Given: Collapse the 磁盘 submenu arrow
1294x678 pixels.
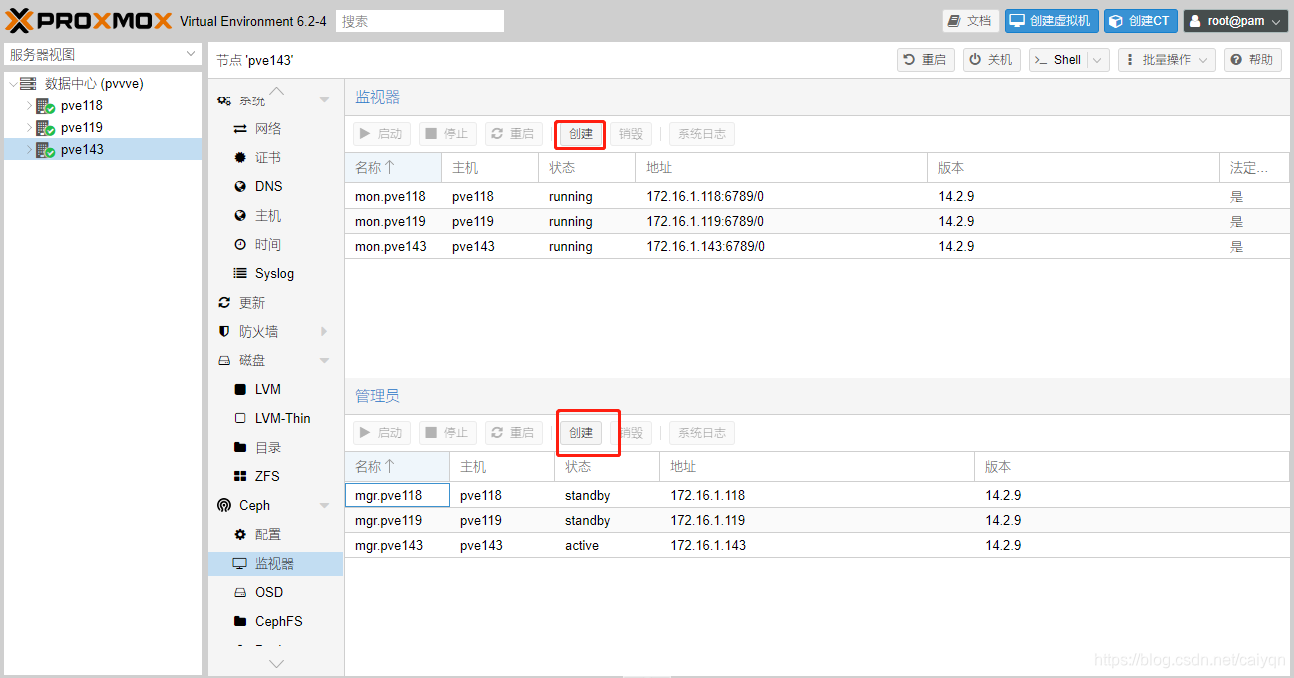Looking at the screenshot, I should (x=324, y=361).
